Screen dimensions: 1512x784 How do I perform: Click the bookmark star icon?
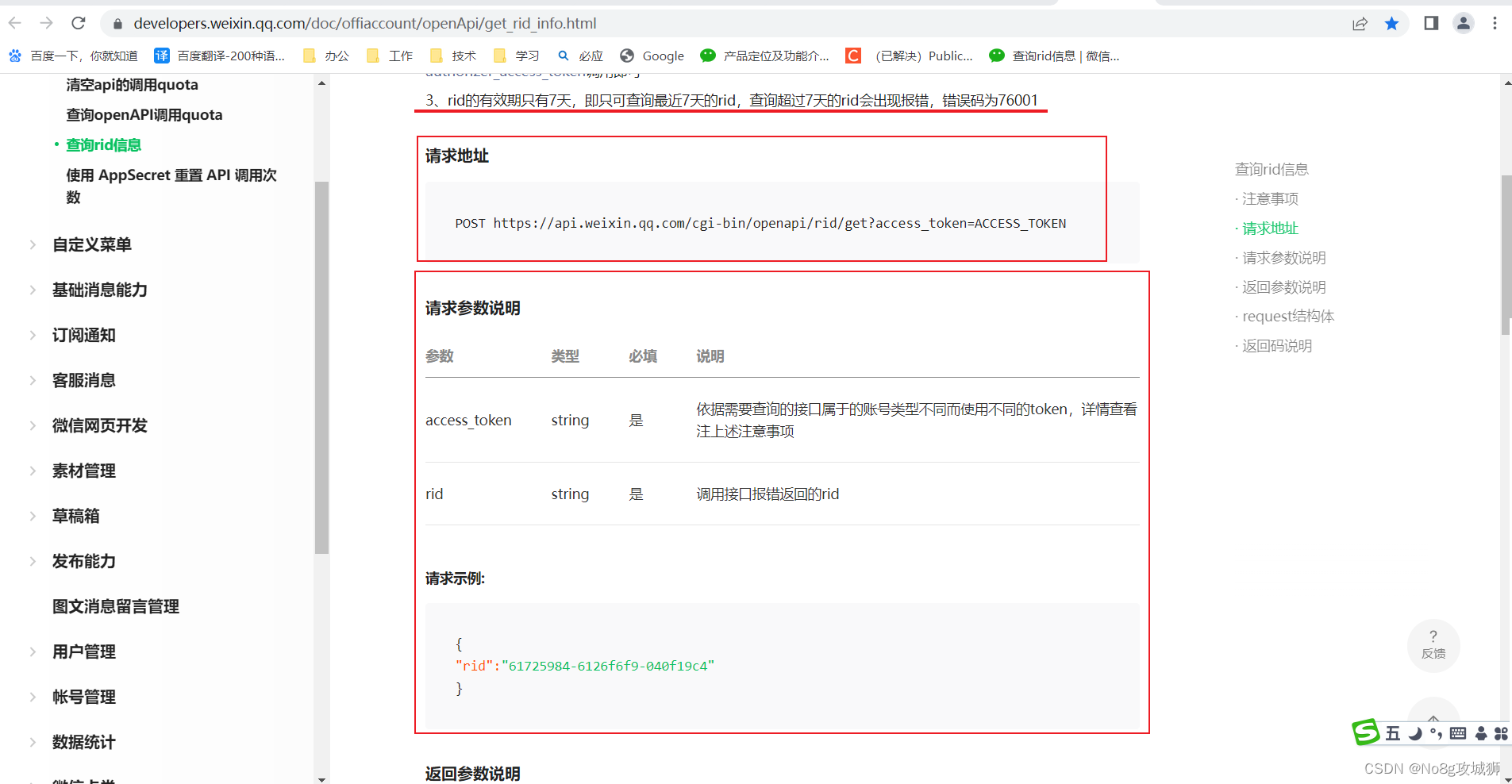click(x=1391, y=24)
